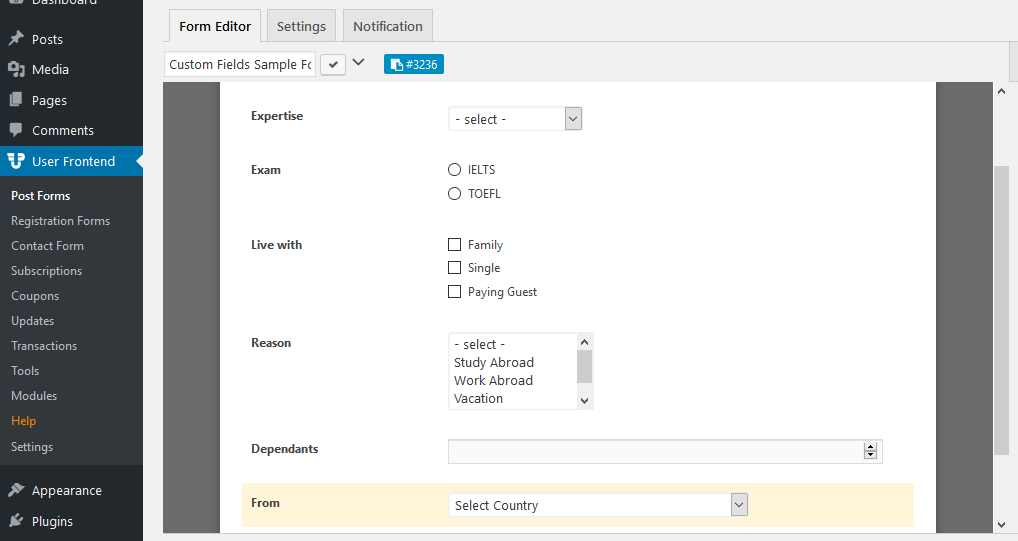
Task: Click the User Frontend logo icon
Action: [x=16, y=161]
